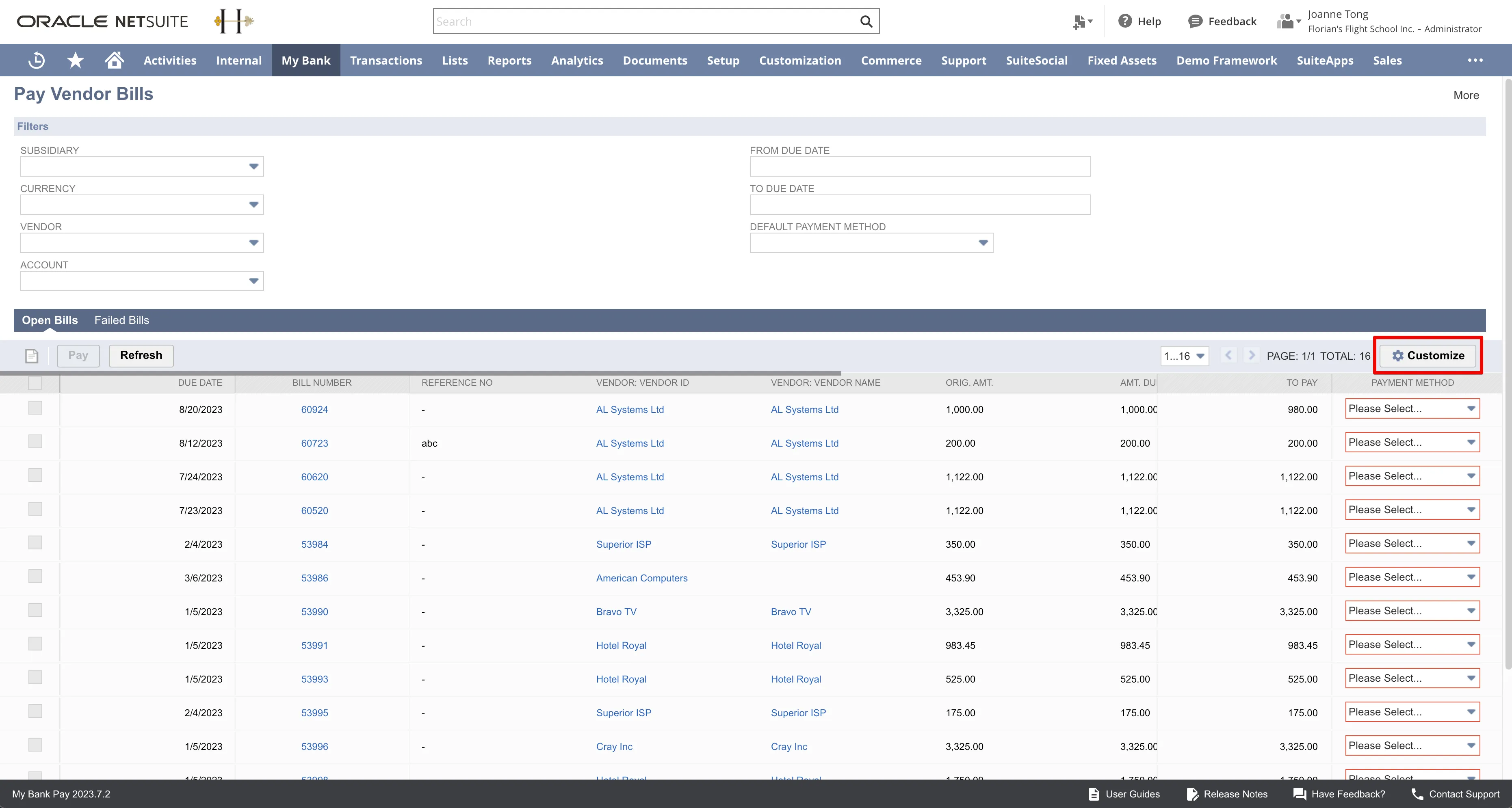This screenshot has height=808, width=1512.
Task: Toggle the select-all header checkbox
Action: [x=35, y=382]
